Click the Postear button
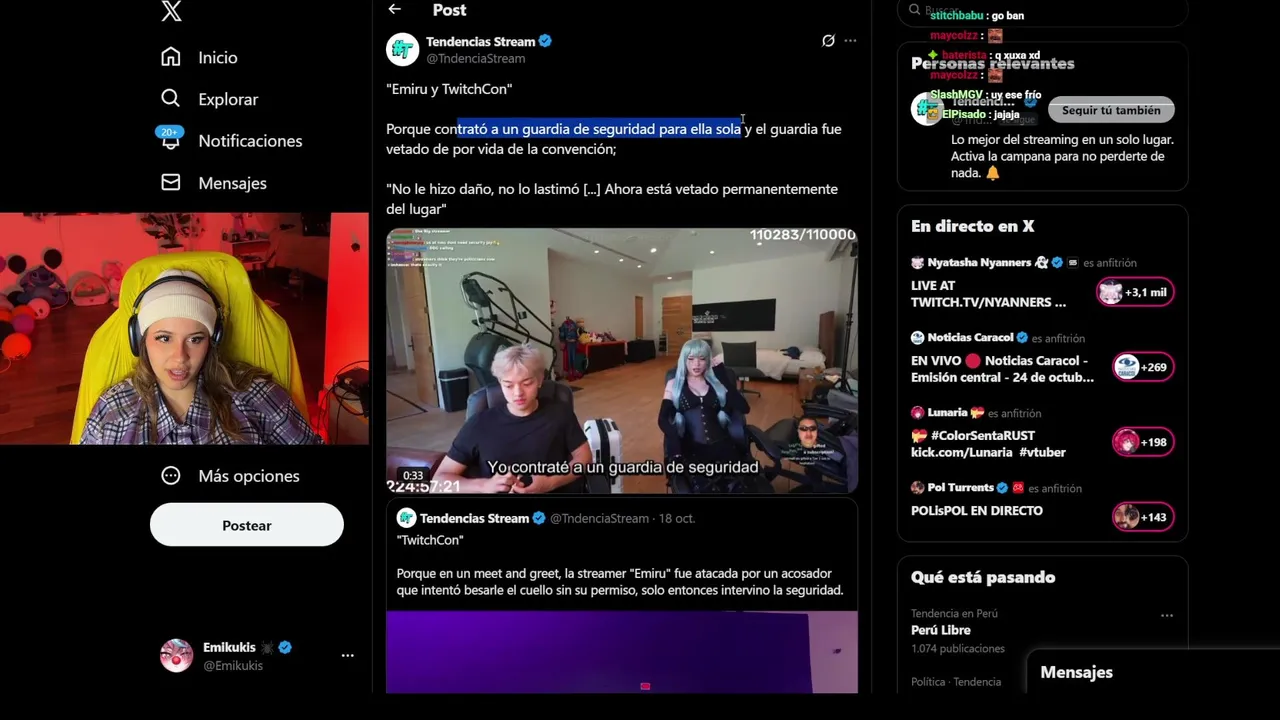This screenshot has width=1280, height=720. point(247,525)
